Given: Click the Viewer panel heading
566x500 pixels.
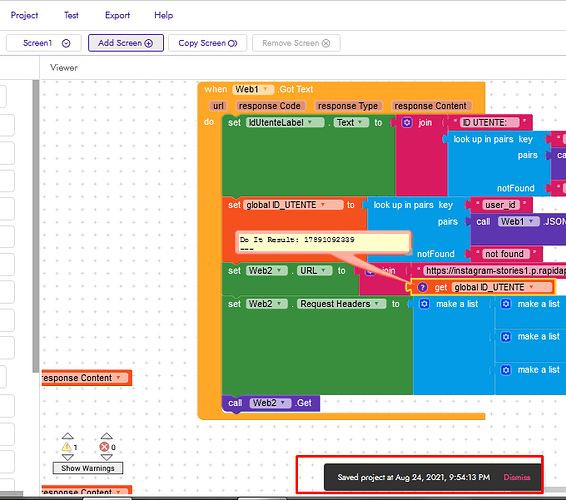Looking at the screenshot, I should click(64, 68).
